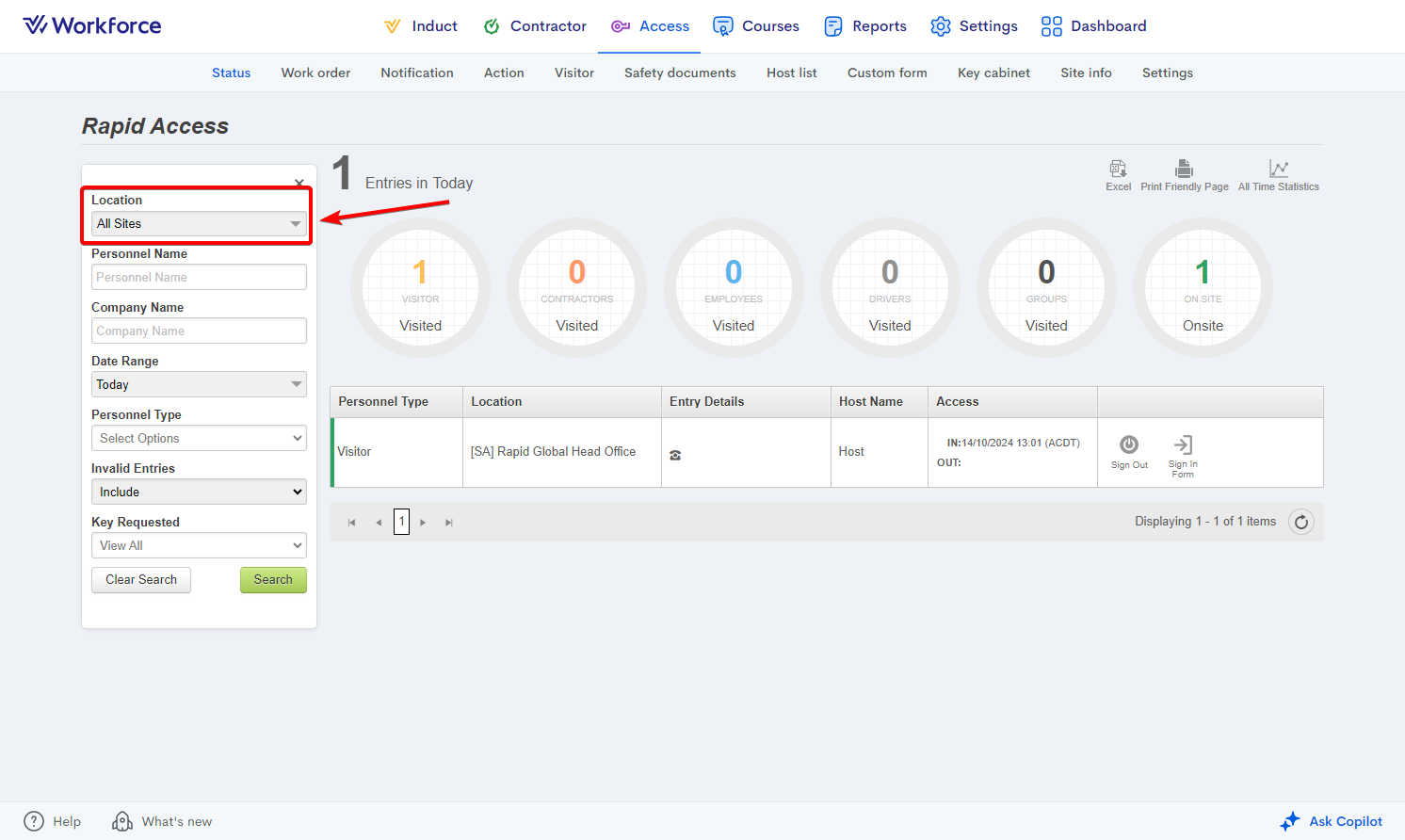The image size is (1405, 840).
Task: Open Ask Copilot assistant
Action: point(1332,821)
